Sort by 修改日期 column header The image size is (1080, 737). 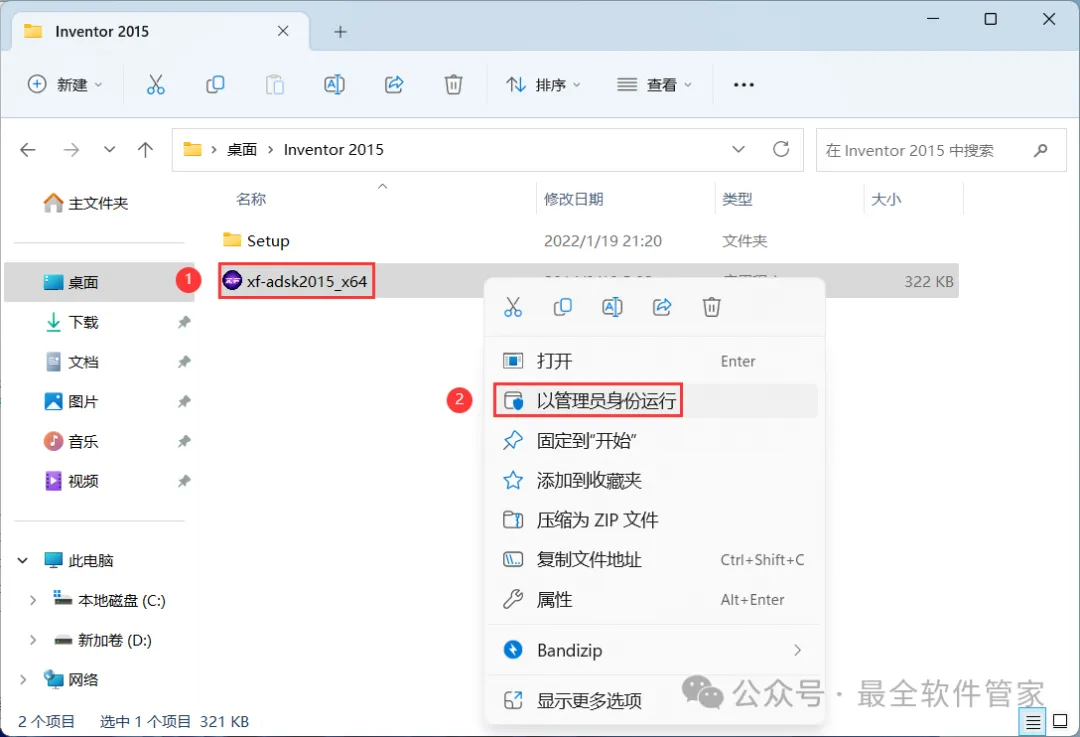coord(574,200)
